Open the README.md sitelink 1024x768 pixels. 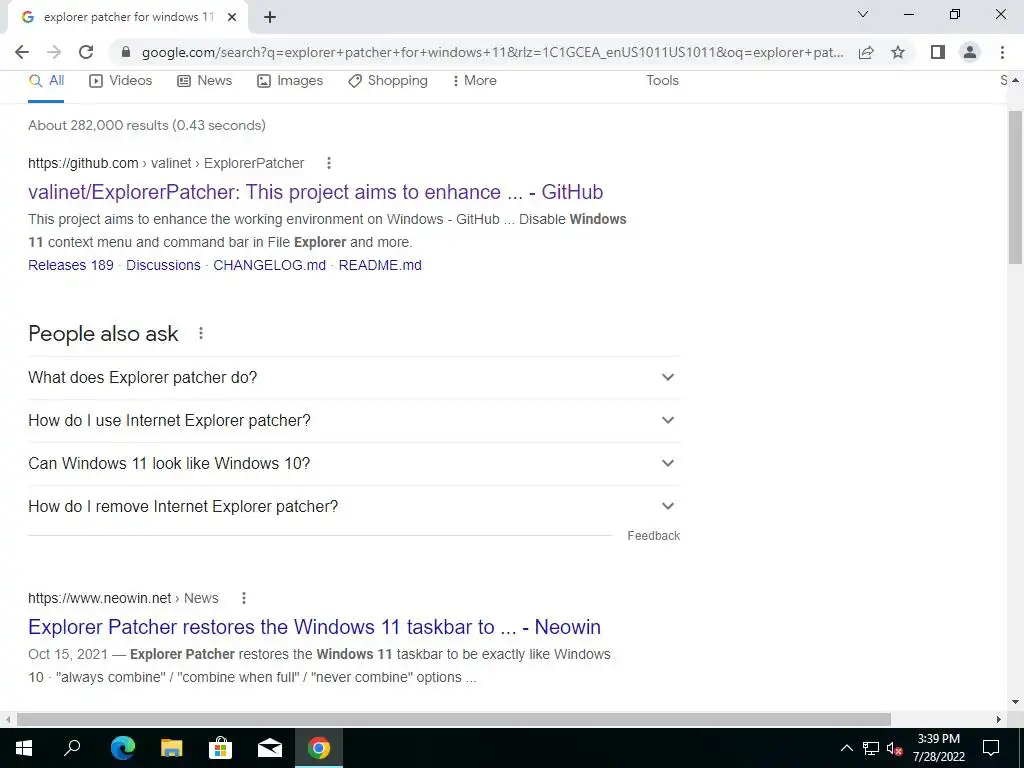point(380,265)
